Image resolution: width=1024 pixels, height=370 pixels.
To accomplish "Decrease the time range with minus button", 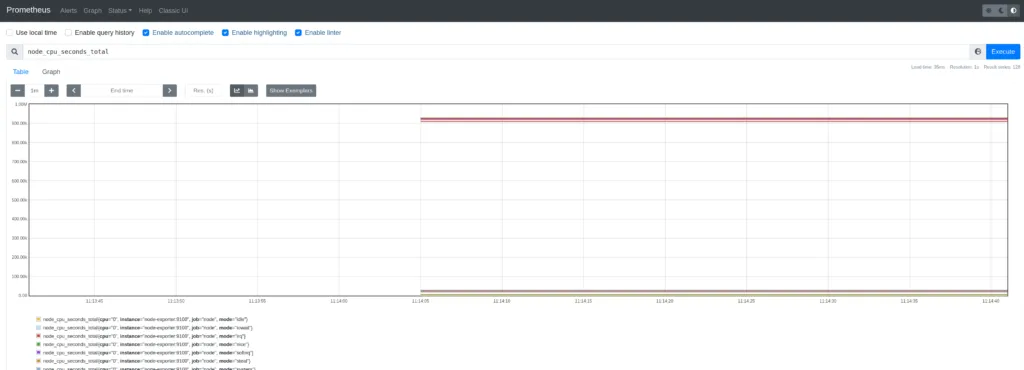I will (18, 91).
